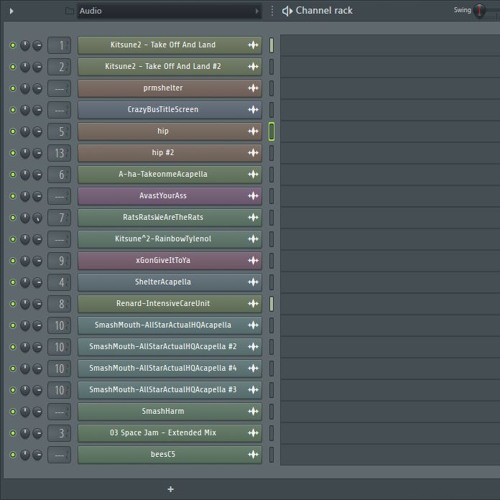Screen dimensions: 500x500
Task: Click waveform icon on ShelterAcapella channel
Action: pyautogui.click(x=253, y=282)
